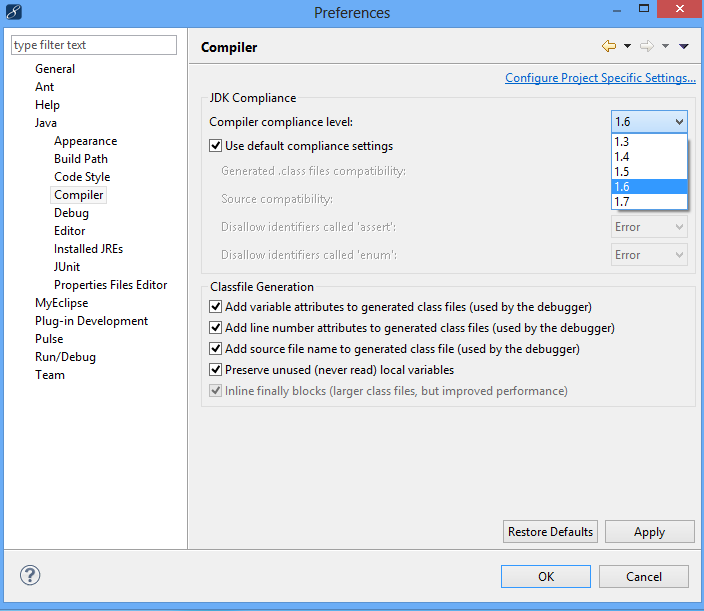Click the MyEclipse icon in title bar
The height and width of the screenshot is (611, 704).
[13, 12]
